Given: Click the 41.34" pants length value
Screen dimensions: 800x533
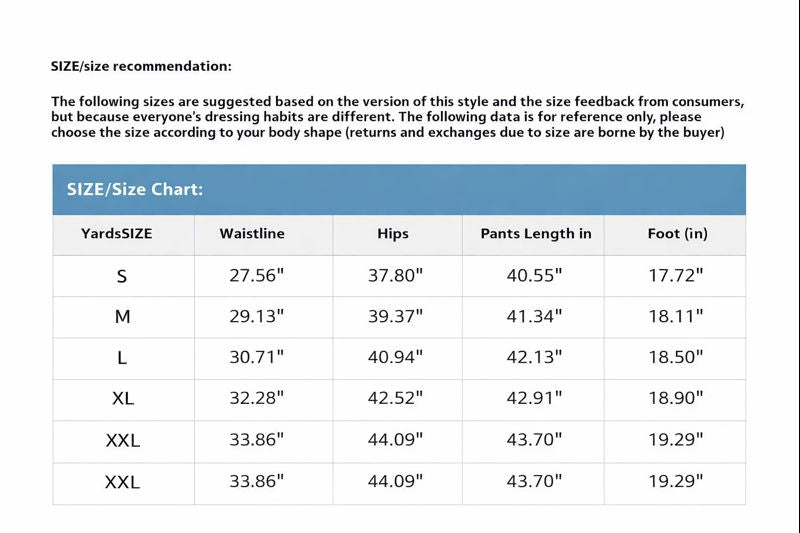Looking at the screenshot, I should click(x=535, y=317).
